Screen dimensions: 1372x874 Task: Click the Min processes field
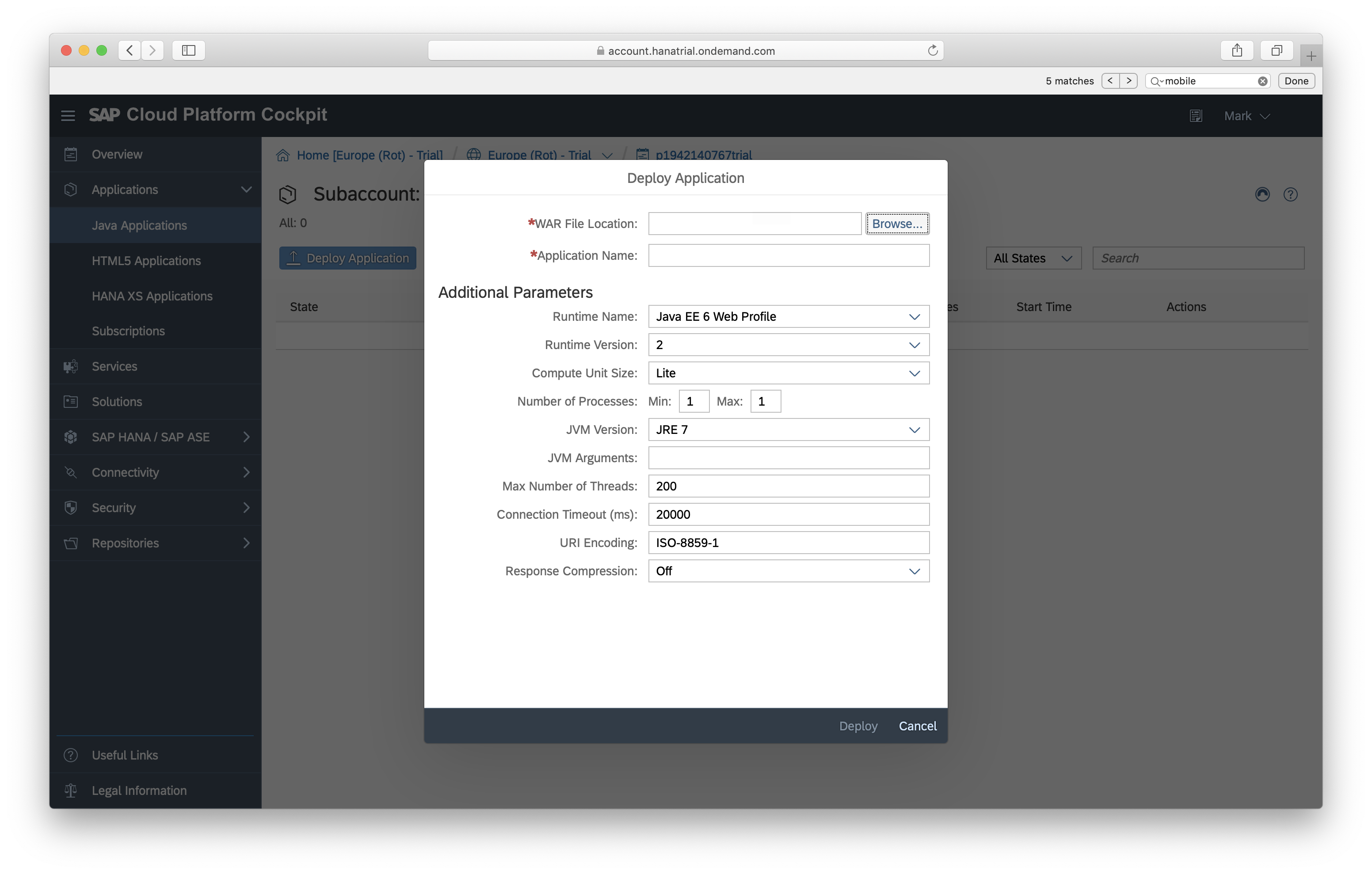point(694,402)
